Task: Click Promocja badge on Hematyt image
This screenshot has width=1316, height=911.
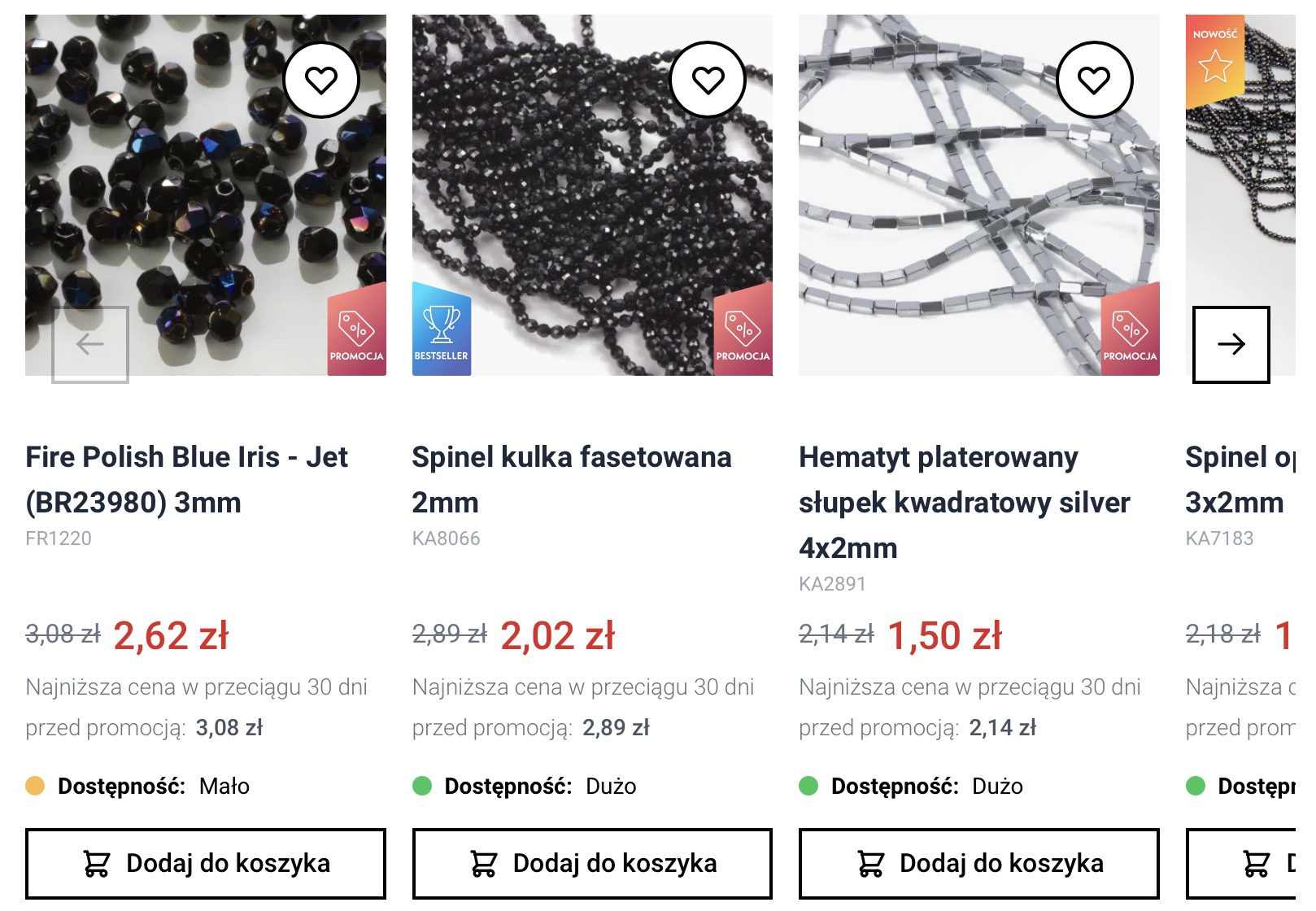Action: [x=1130, y=329]
